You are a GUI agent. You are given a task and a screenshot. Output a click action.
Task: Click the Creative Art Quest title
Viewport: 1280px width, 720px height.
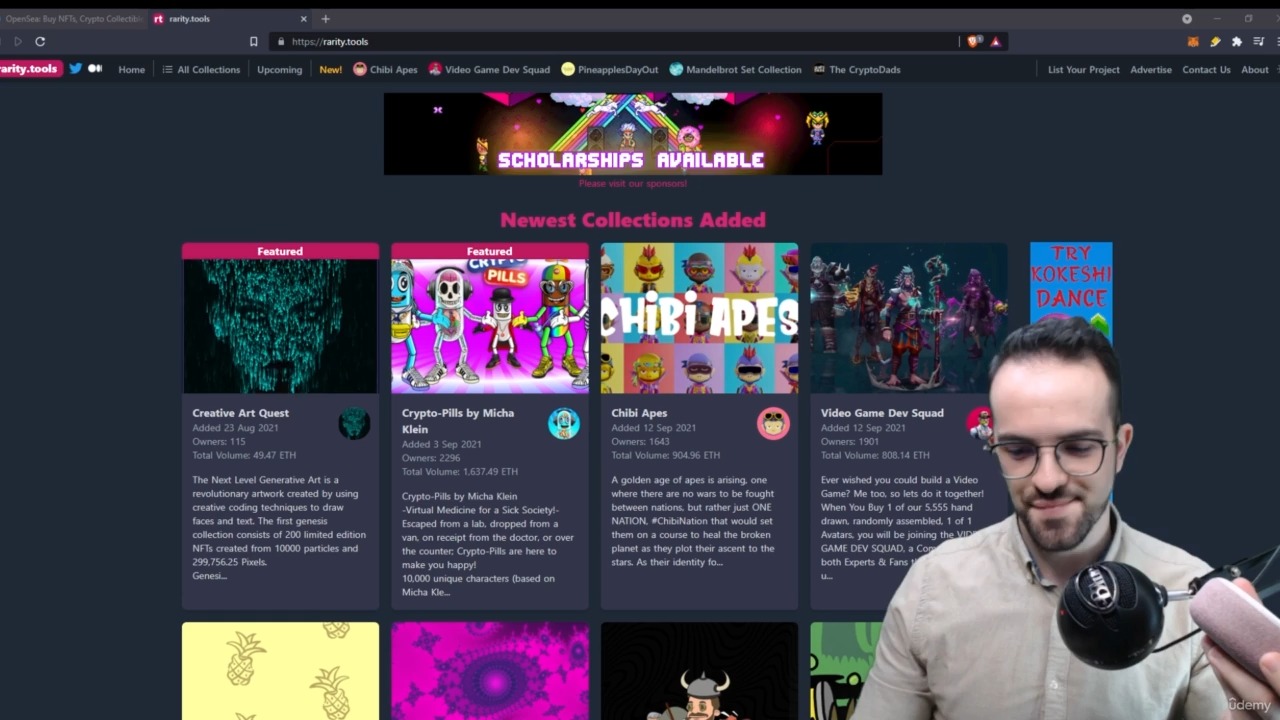click(240, 413)
